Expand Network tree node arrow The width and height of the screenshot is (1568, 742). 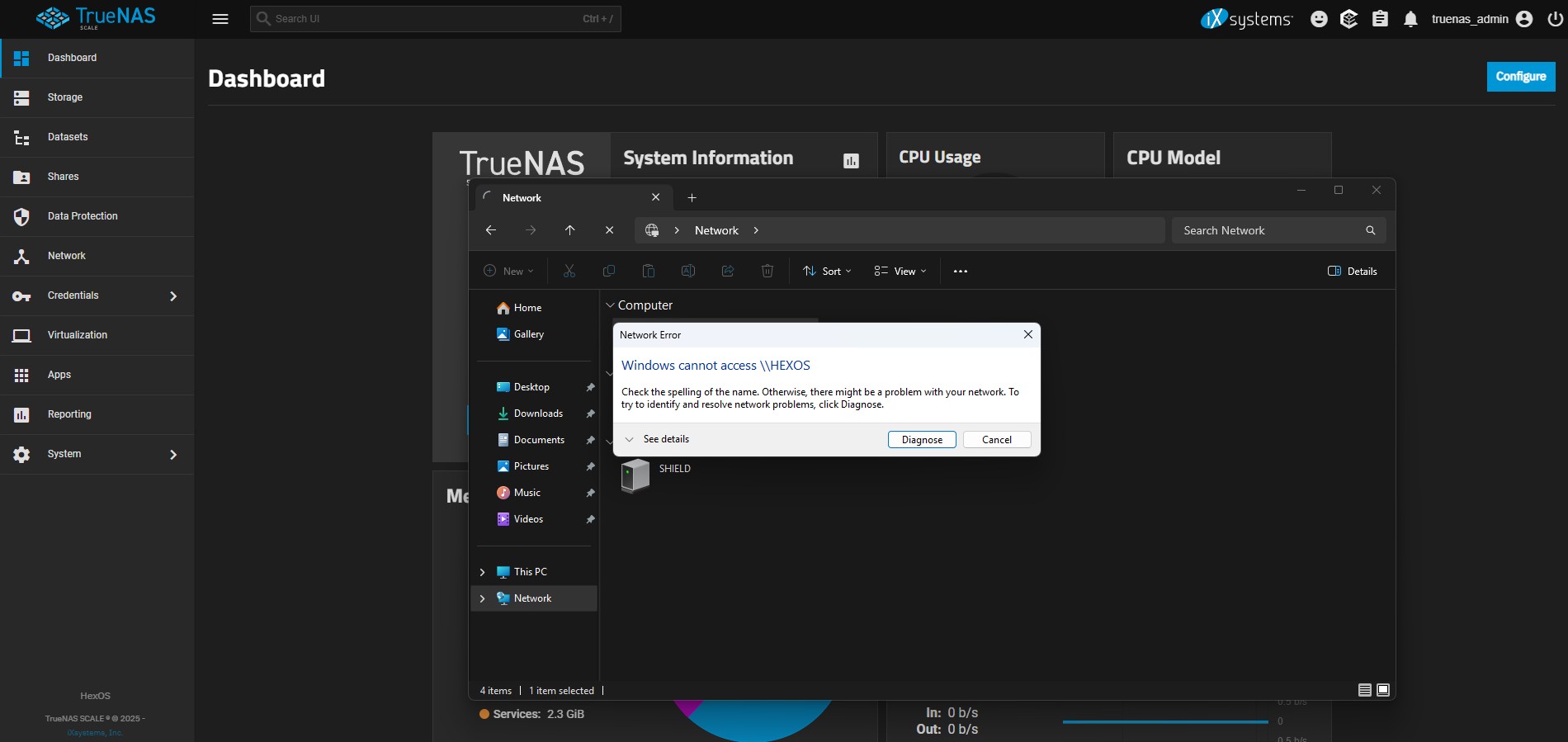483,598
